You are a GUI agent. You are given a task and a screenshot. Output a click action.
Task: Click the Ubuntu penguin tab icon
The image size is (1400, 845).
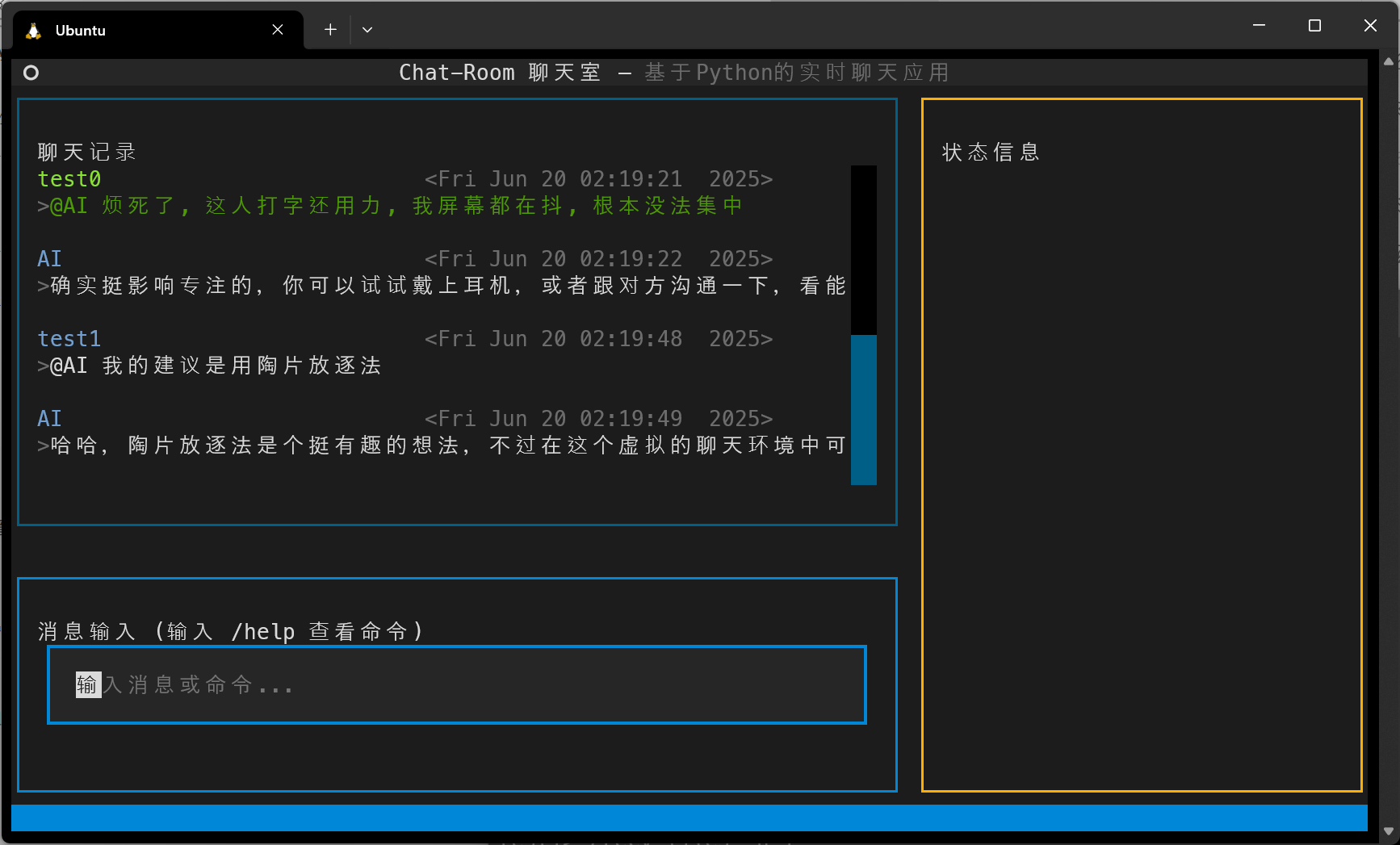[33, 30]
